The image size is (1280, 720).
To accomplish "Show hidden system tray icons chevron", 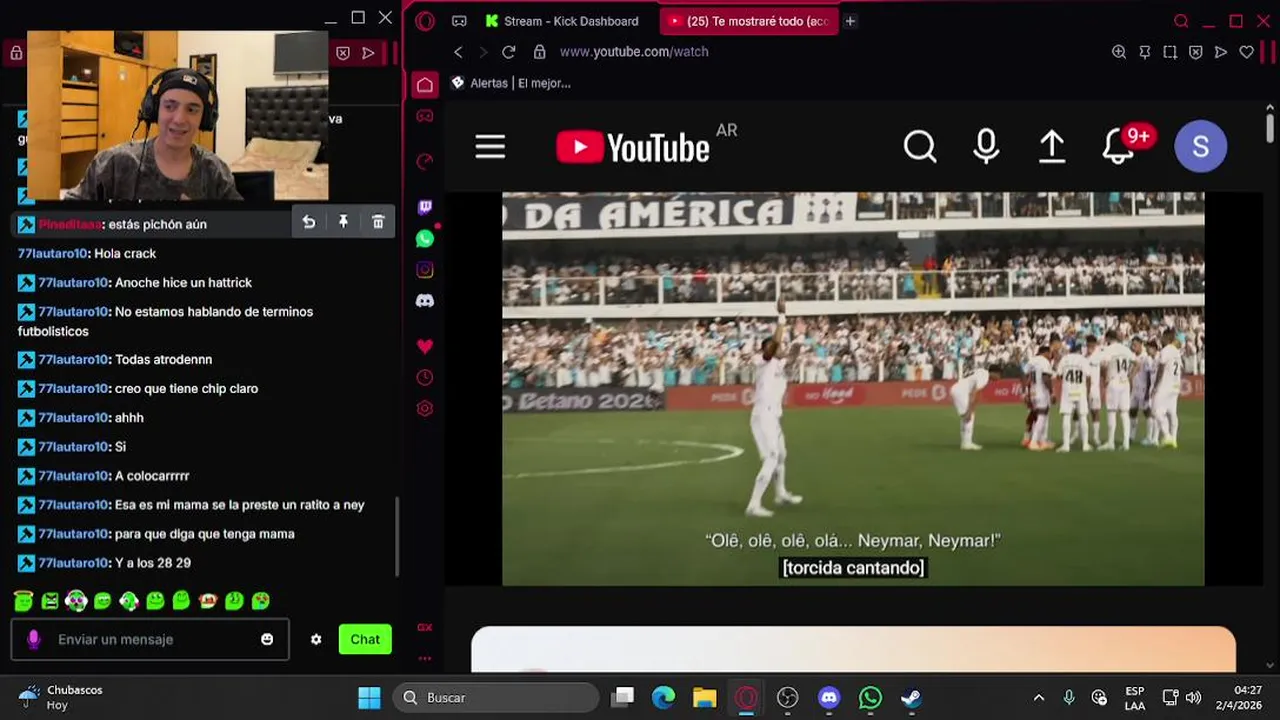I will click(x=1038, y=697).
